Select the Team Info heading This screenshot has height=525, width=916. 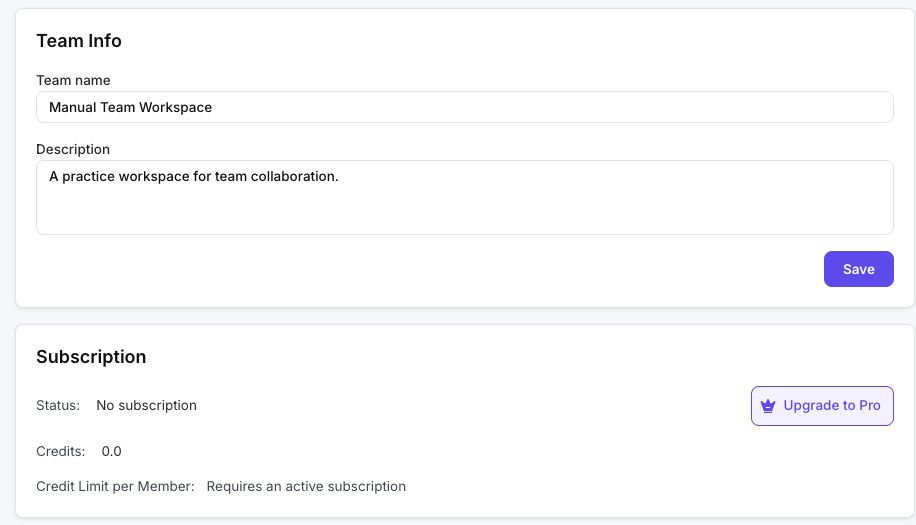(79, 41)
